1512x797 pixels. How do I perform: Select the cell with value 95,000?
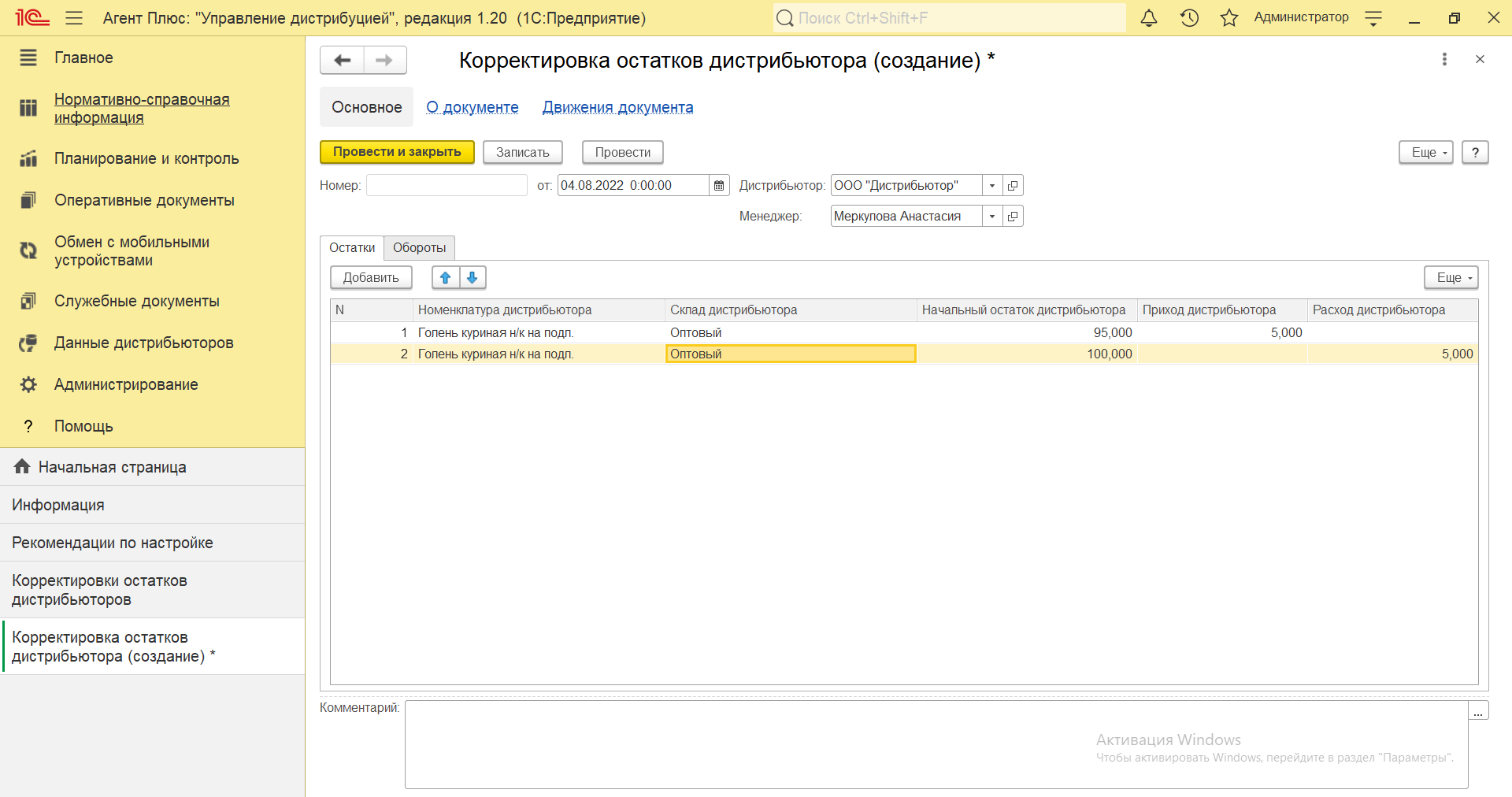[1027, 332]
